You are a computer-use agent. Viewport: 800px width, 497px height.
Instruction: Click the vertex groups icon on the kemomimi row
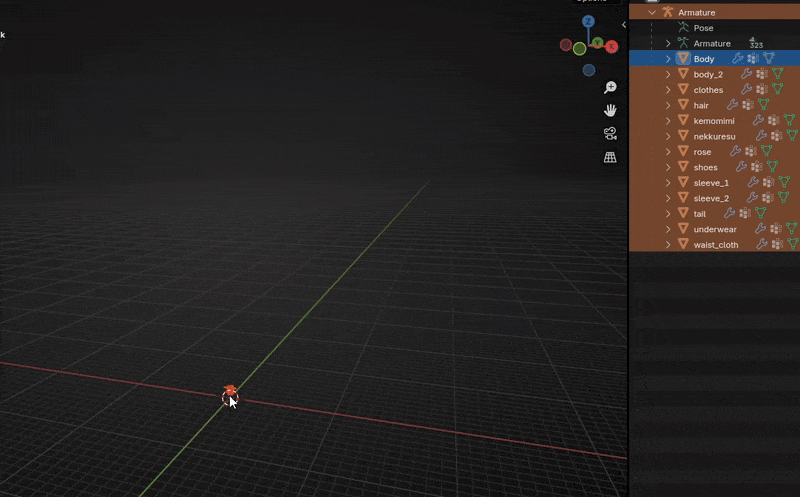point(773,120)
